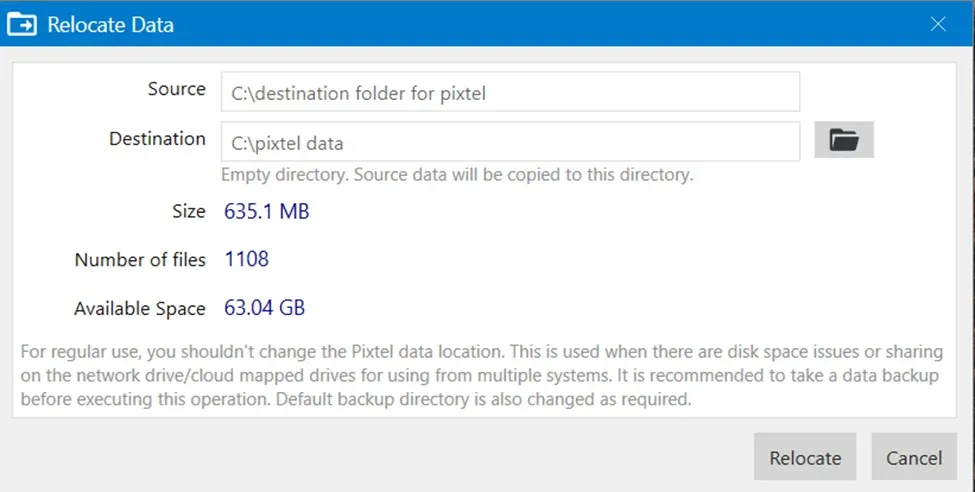Click the Available Space label
Screen dimensions: 975x492
point(140,309)
